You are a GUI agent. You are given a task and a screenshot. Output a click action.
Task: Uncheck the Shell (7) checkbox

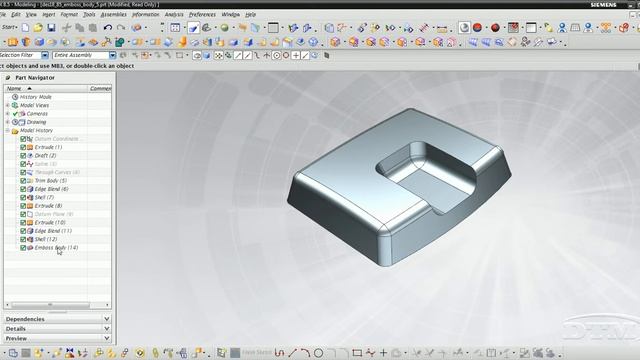click(23, 197)
